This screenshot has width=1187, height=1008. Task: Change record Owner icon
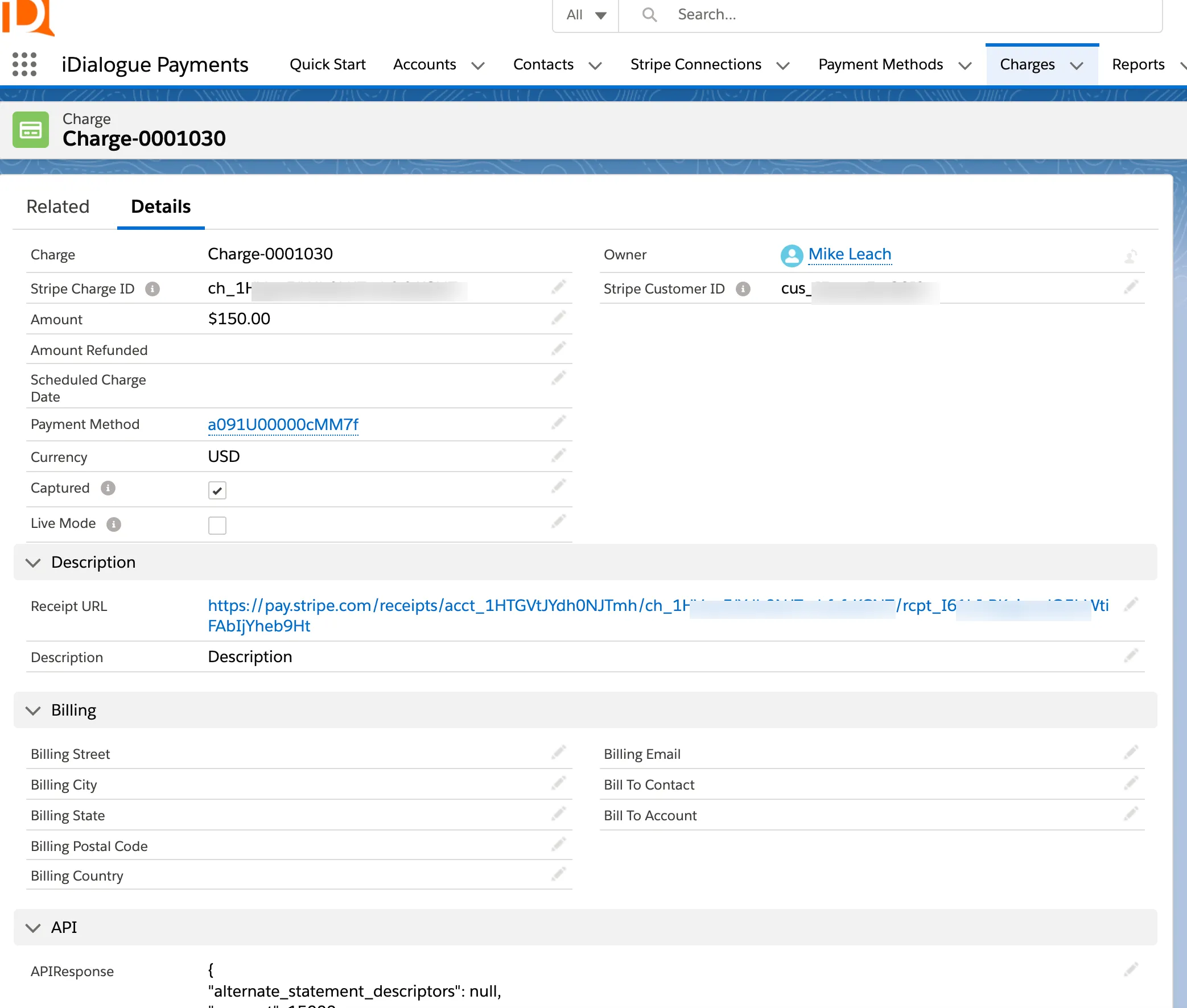coord(1131,257)
